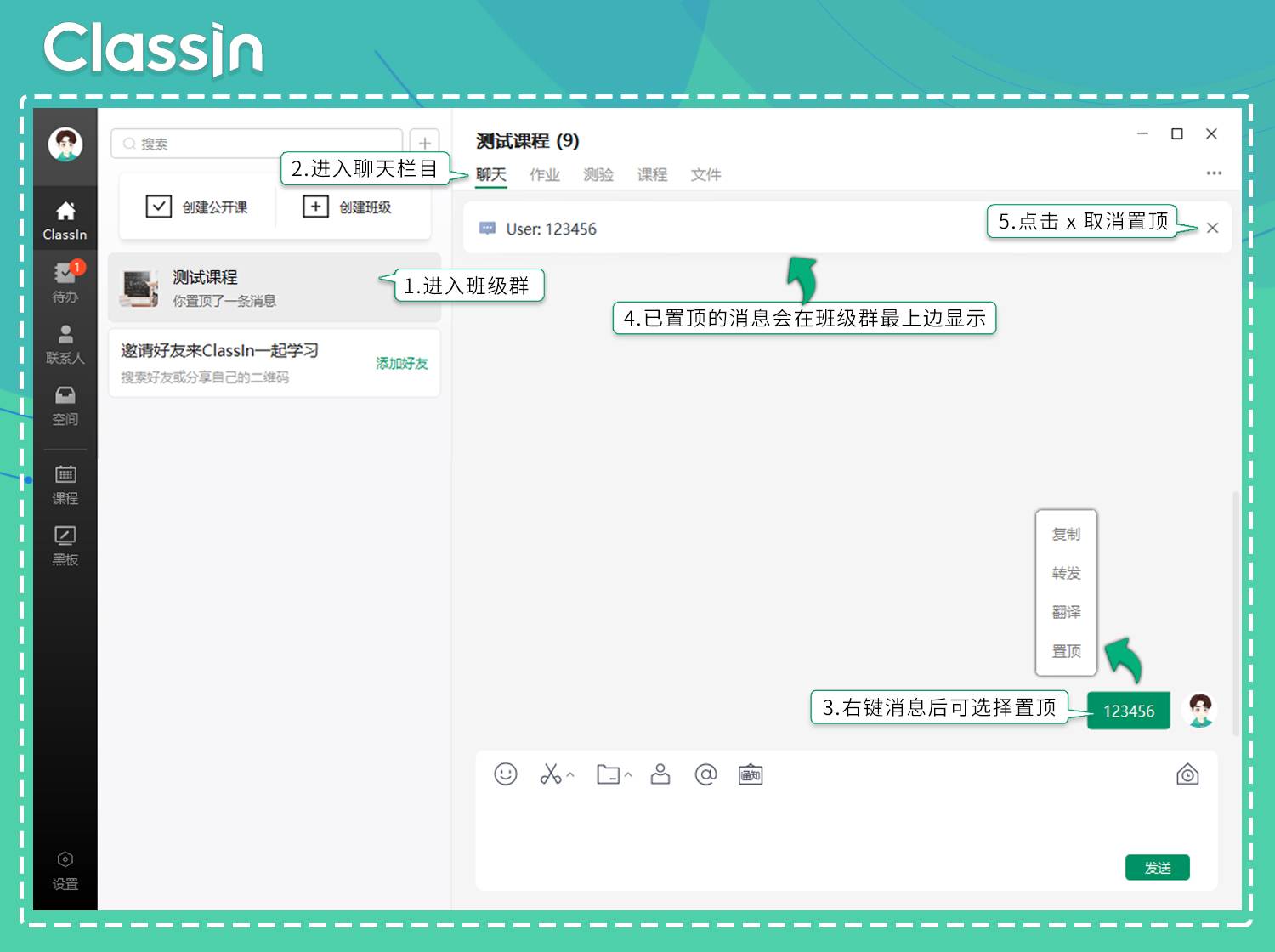Select 创建班级 create class

click(x=348, y=207)
